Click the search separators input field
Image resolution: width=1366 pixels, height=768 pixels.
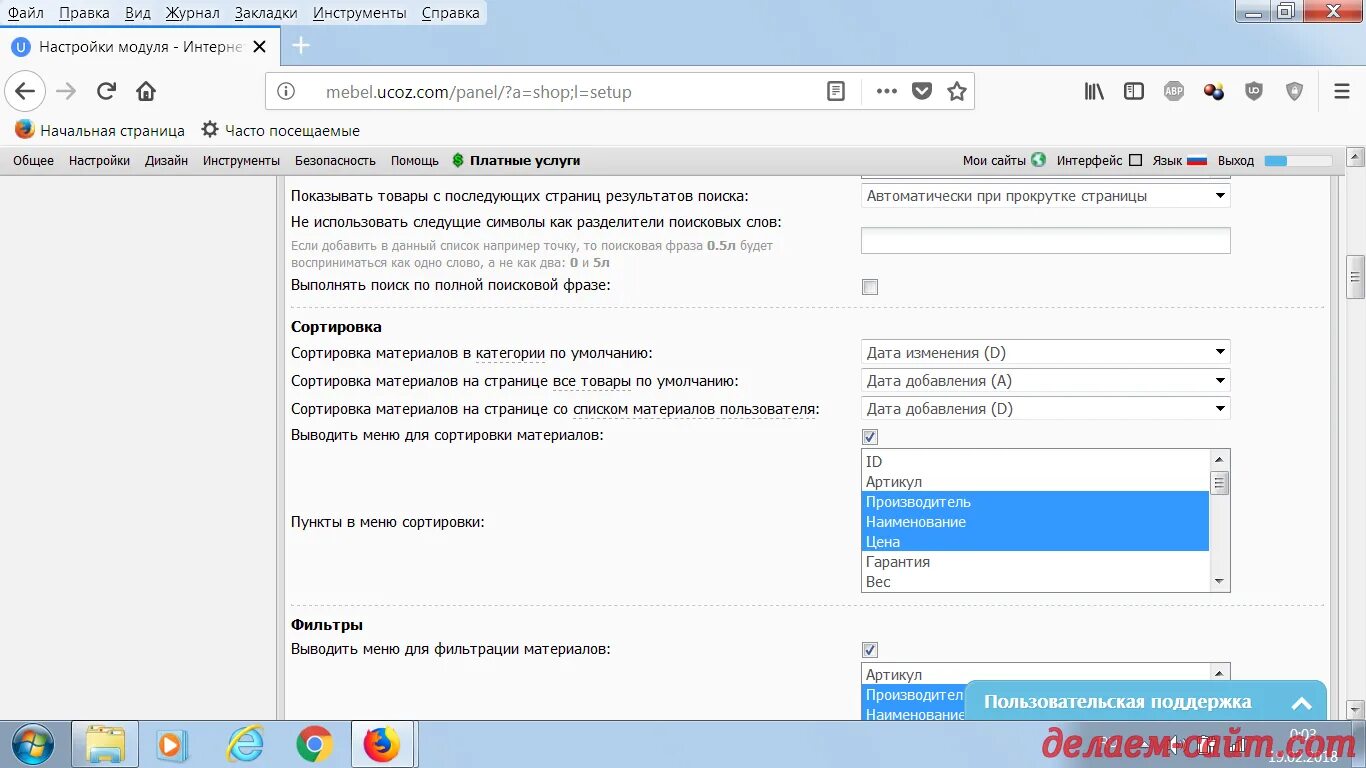1045,240
